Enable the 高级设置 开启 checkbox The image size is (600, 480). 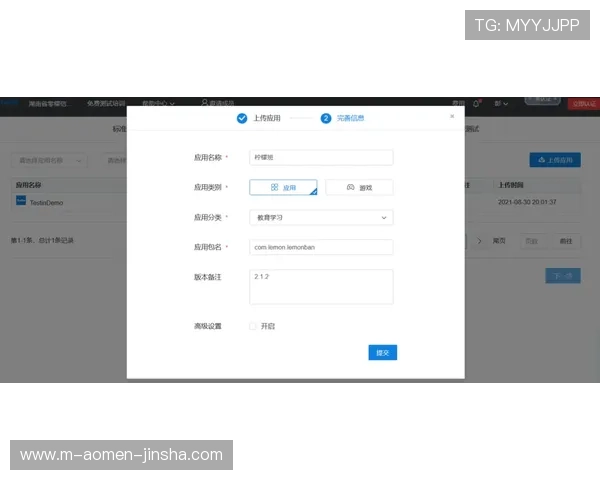click(x=253, y=326)
